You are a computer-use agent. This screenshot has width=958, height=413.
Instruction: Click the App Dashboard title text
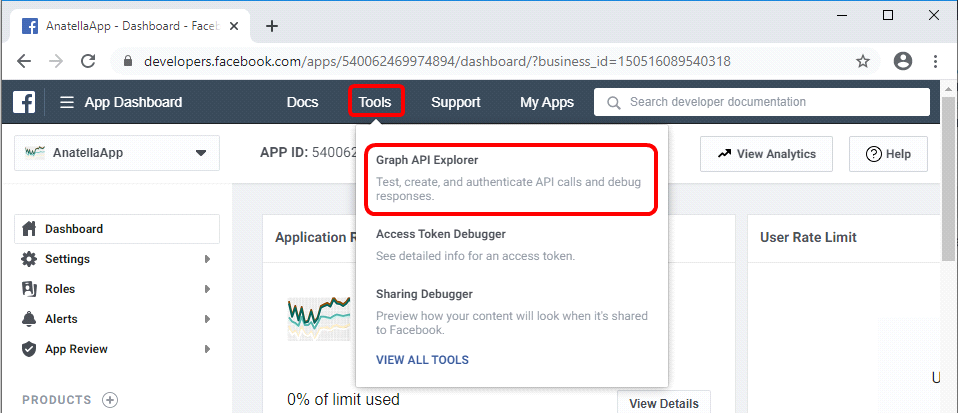point(133,102)
